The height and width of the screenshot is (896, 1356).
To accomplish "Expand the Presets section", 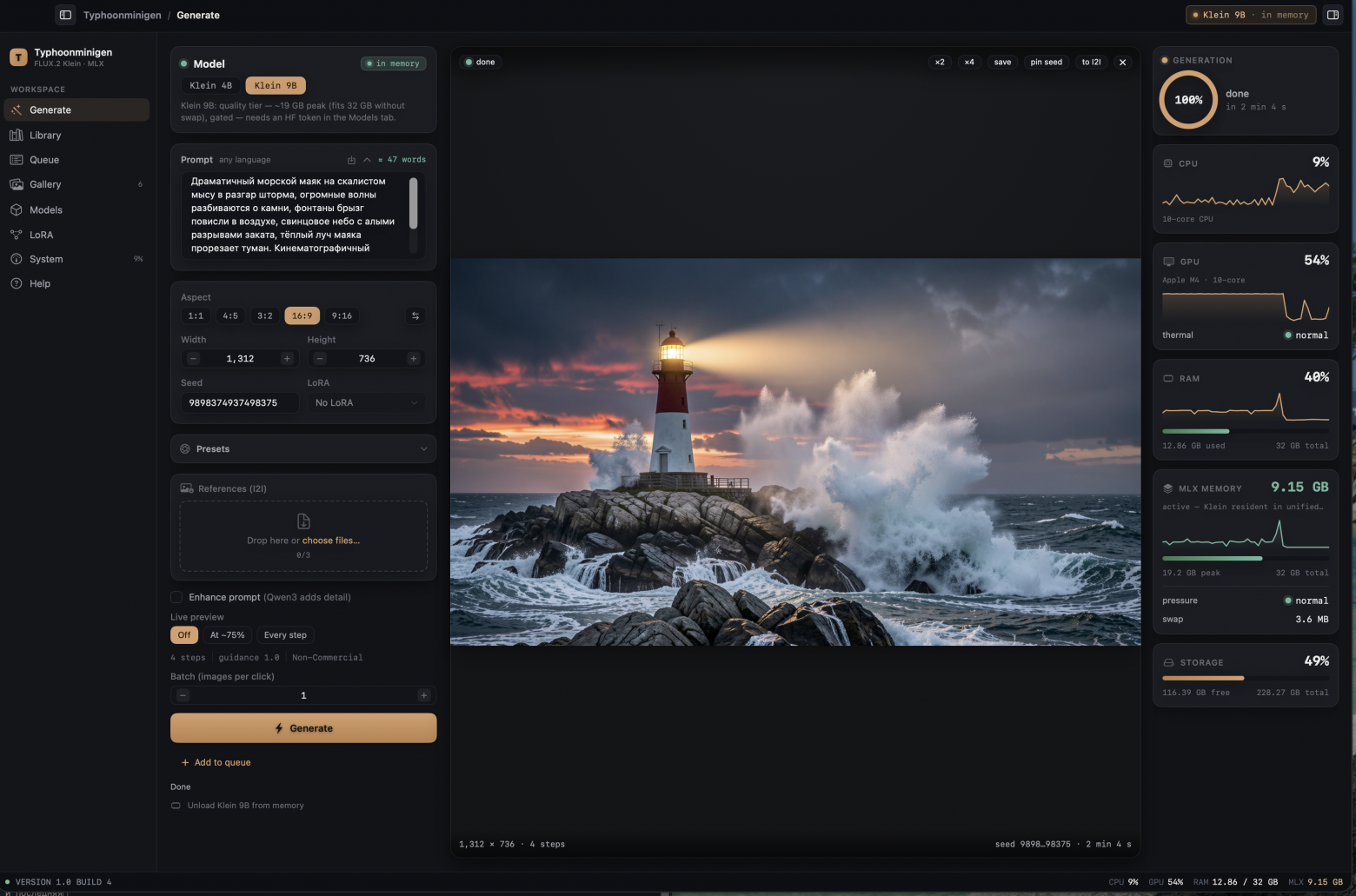I will pos(303,449).
